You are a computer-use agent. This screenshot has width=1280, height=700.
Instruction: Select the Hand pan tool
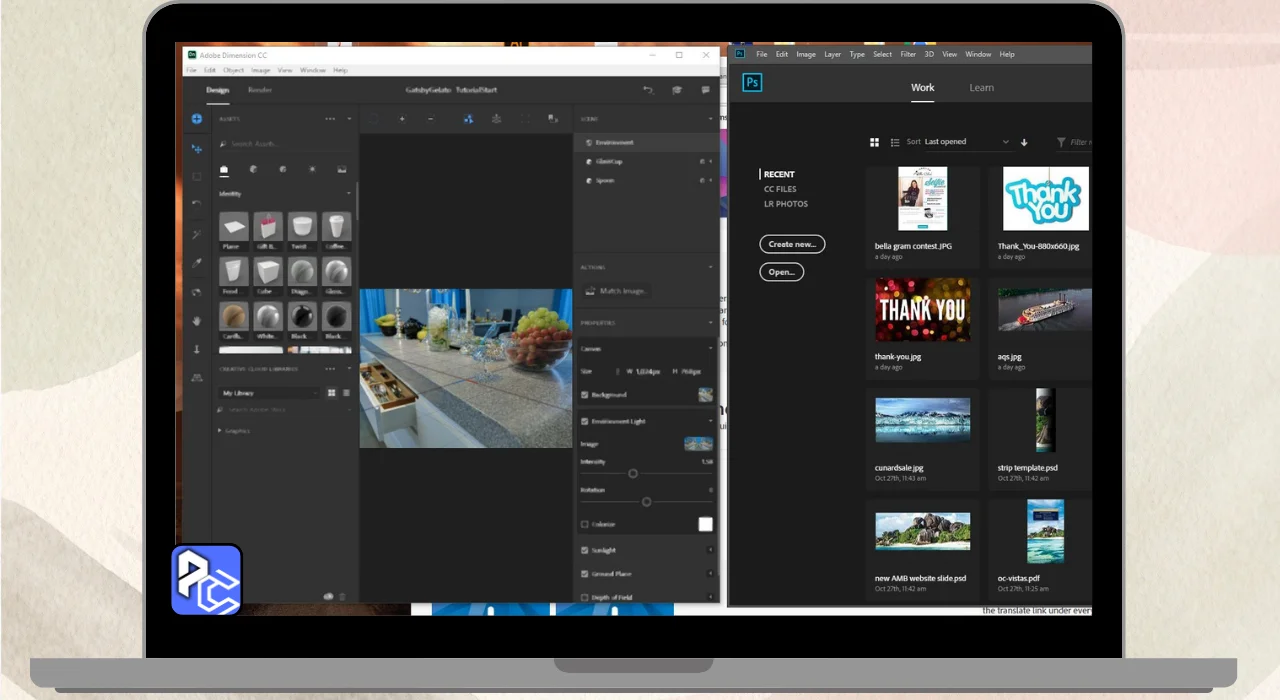click(x=197, y=321)
